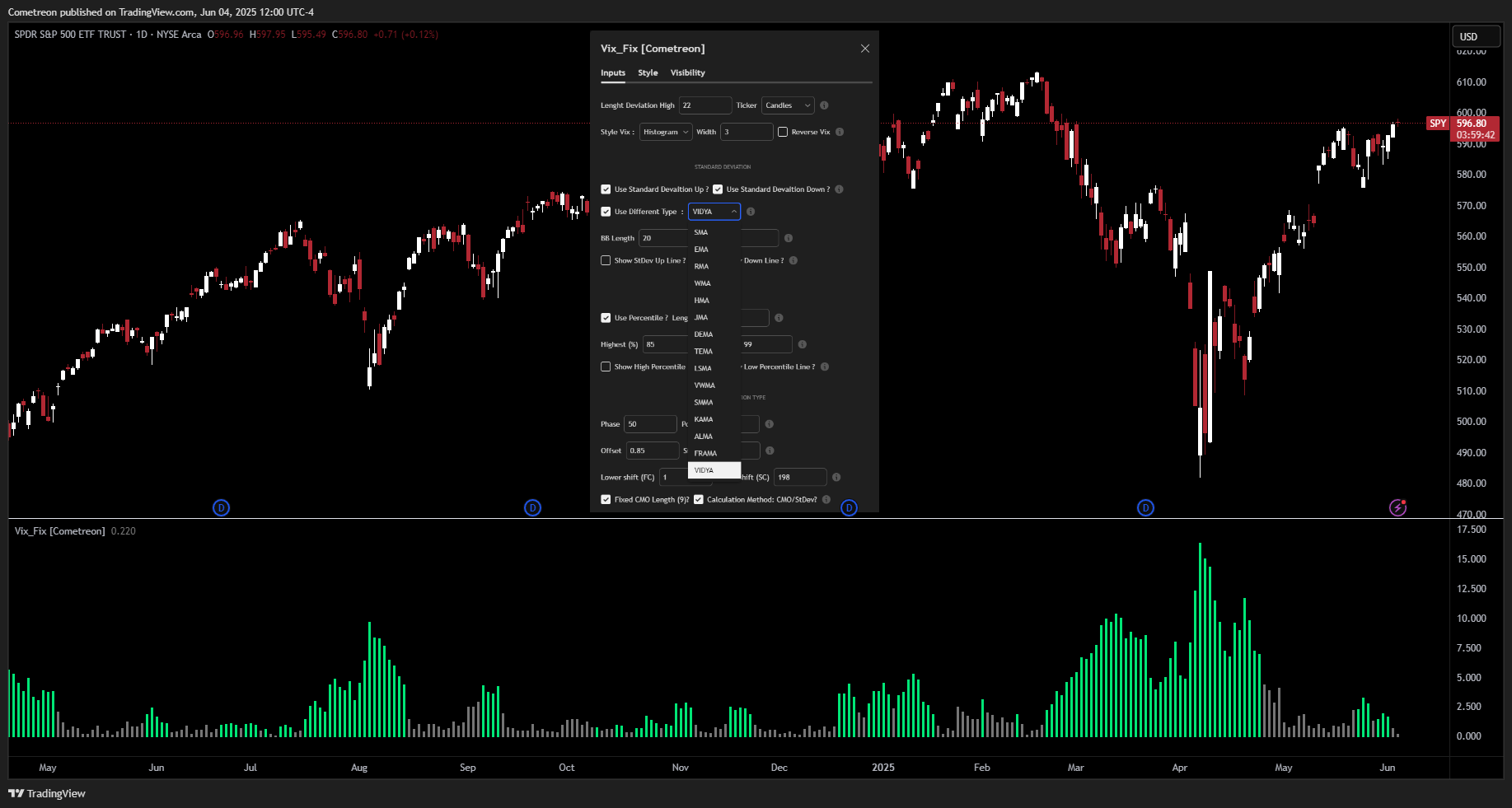This screenshot has width=1512, height=808.
Task: Switch to the Visibility tab
Action: [x=687, y=72]
